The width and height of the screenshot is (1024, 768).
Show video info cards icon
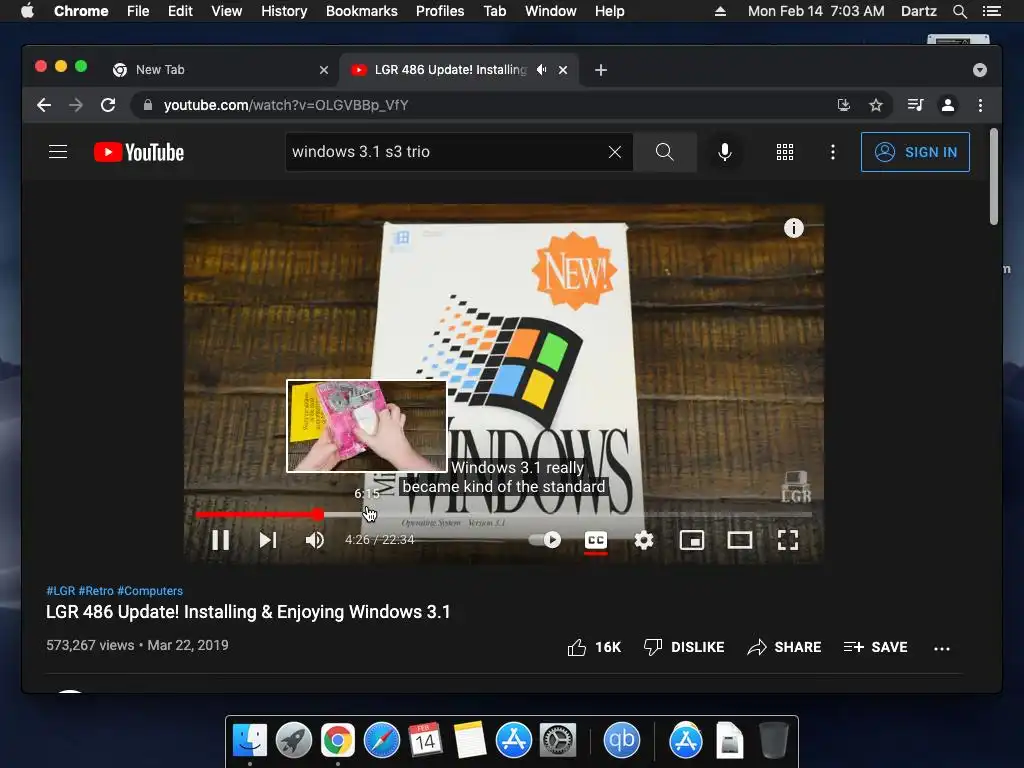[793, 228]
